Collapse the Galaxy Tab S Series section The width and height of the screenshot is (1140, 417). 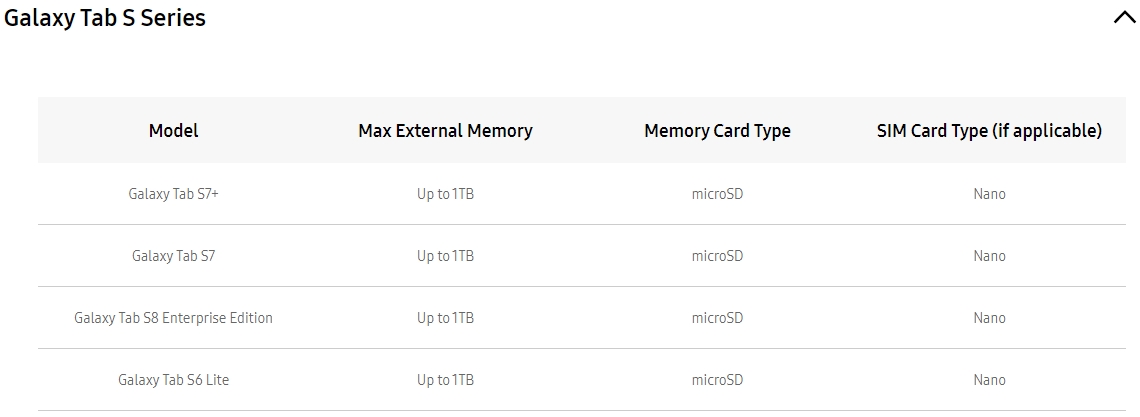tap(1123, 18)
